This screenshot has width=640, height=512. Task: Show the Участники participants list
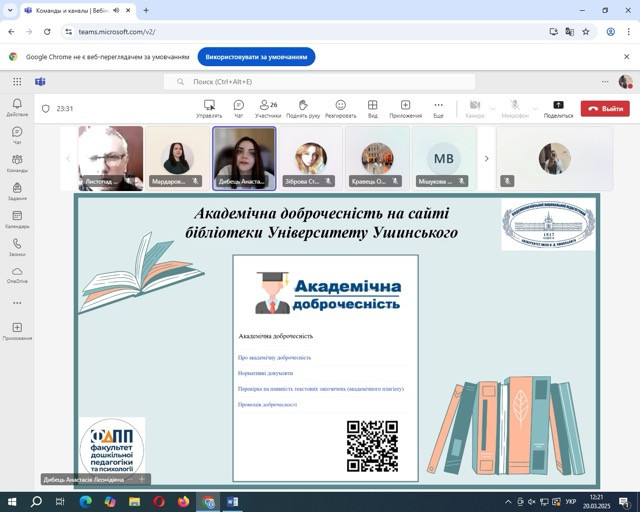[268, 108]
